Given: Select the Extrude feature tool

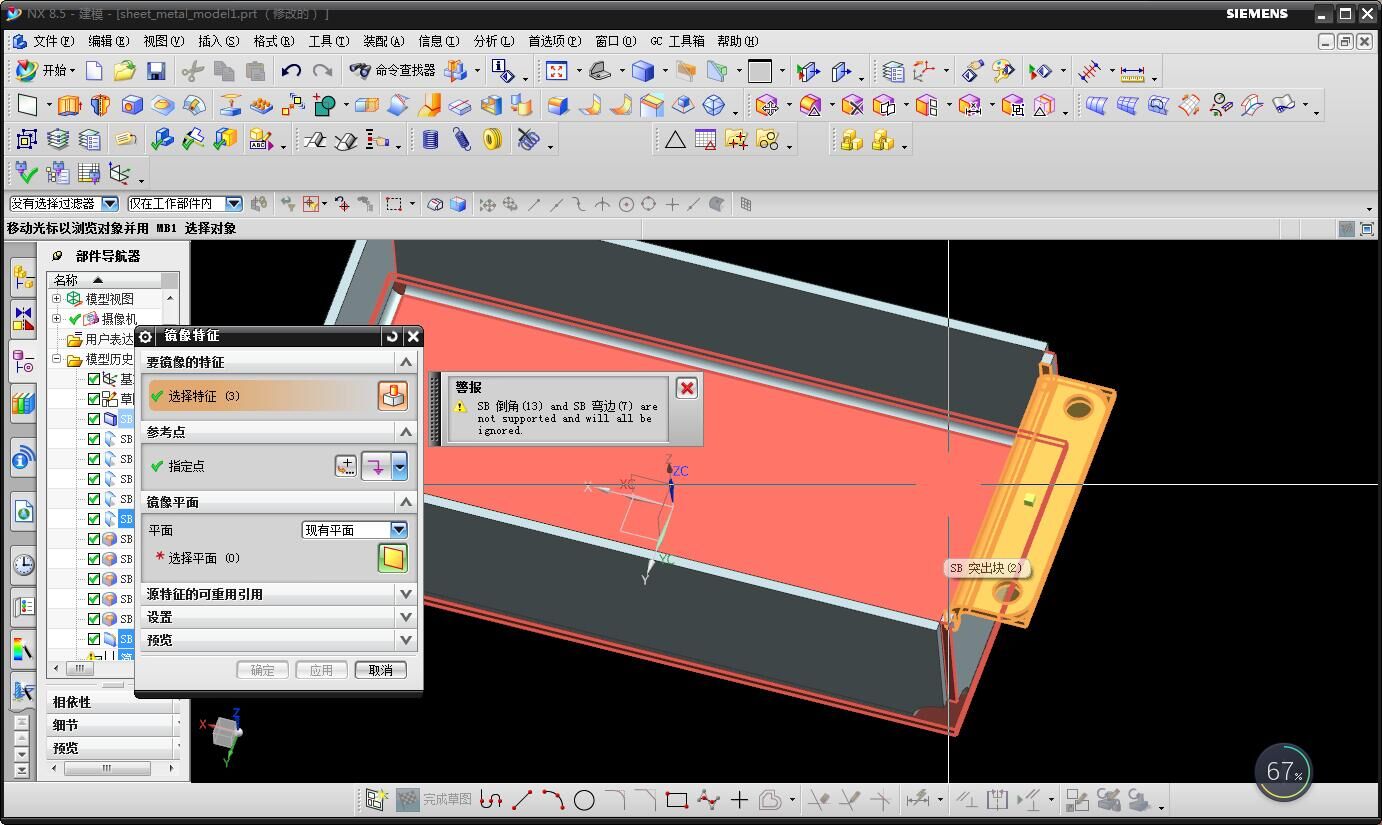Looking at the screenshot, I should click(69, 105).
